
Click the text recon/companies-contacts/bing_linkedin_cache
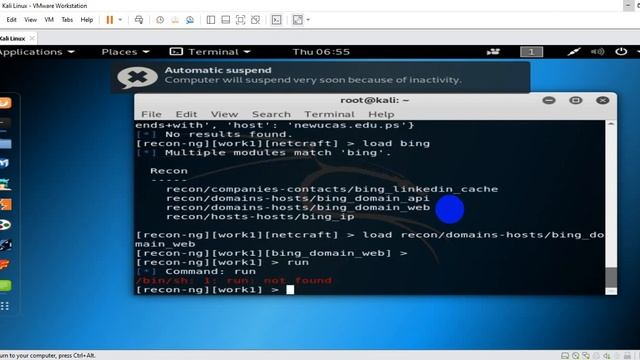(332, 189)
